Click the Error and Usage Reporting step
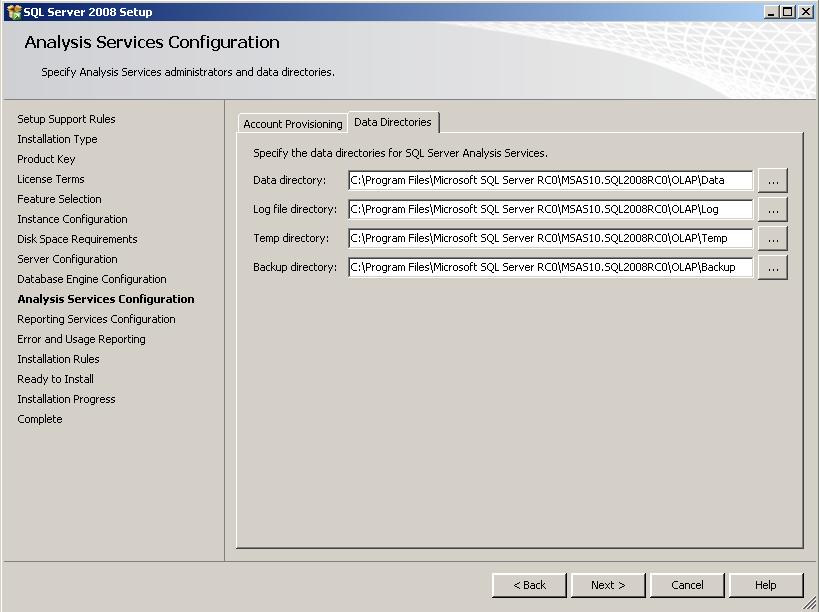 coord(81,339)
